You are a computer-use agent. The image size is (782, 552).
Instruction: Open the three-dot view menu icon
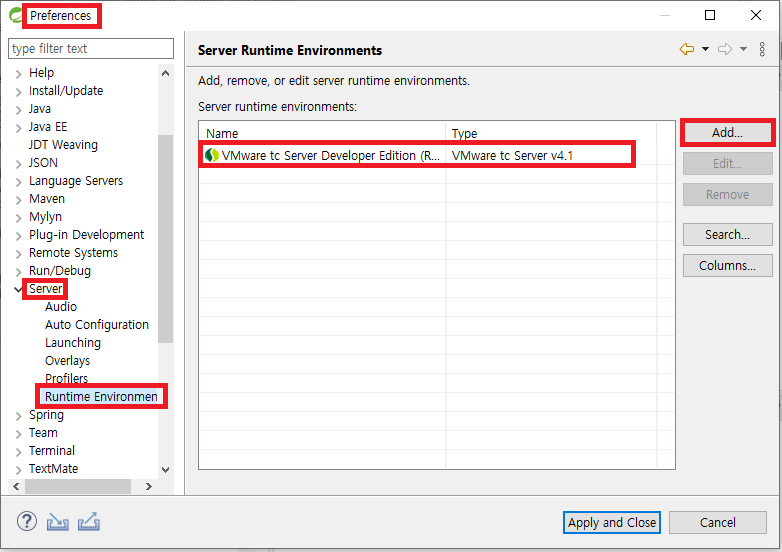762,49
